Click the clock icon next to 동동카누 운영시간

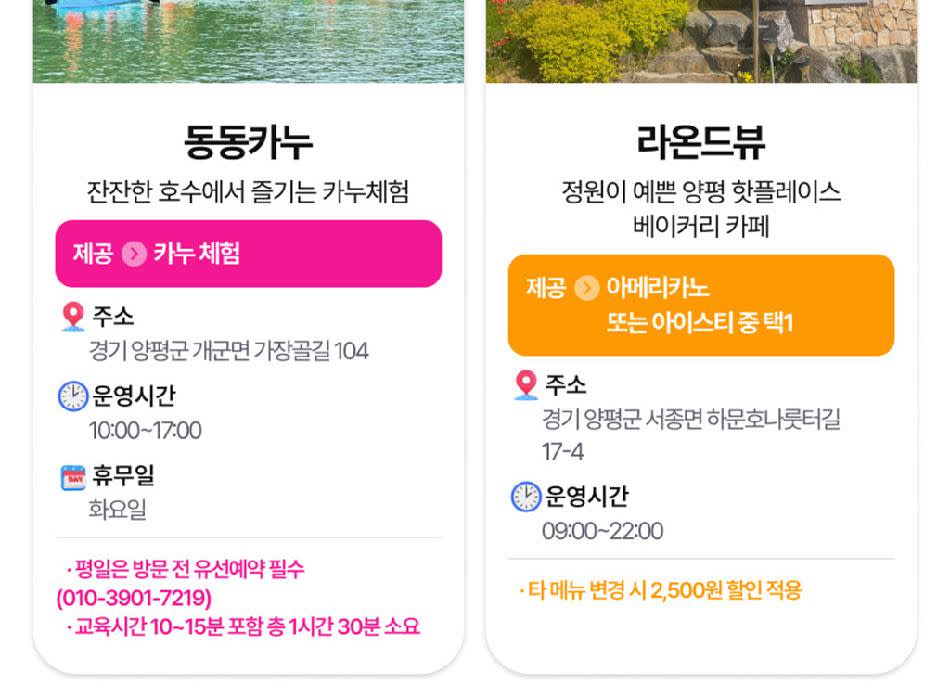[73, 397]
